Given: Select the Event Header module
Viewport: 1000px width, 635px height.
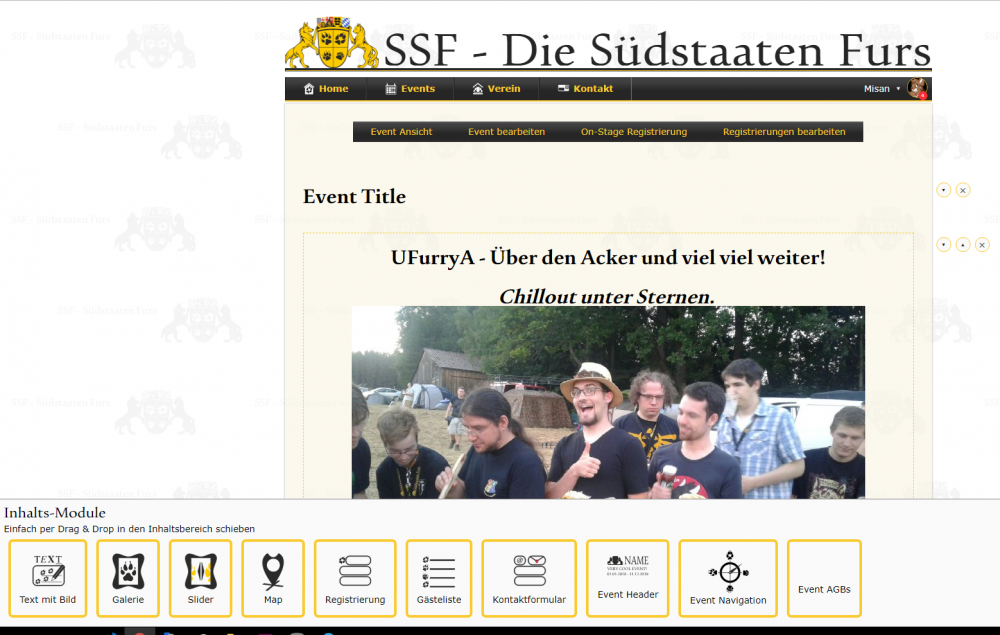Looking at the screenshot, I should pos(628,578).
